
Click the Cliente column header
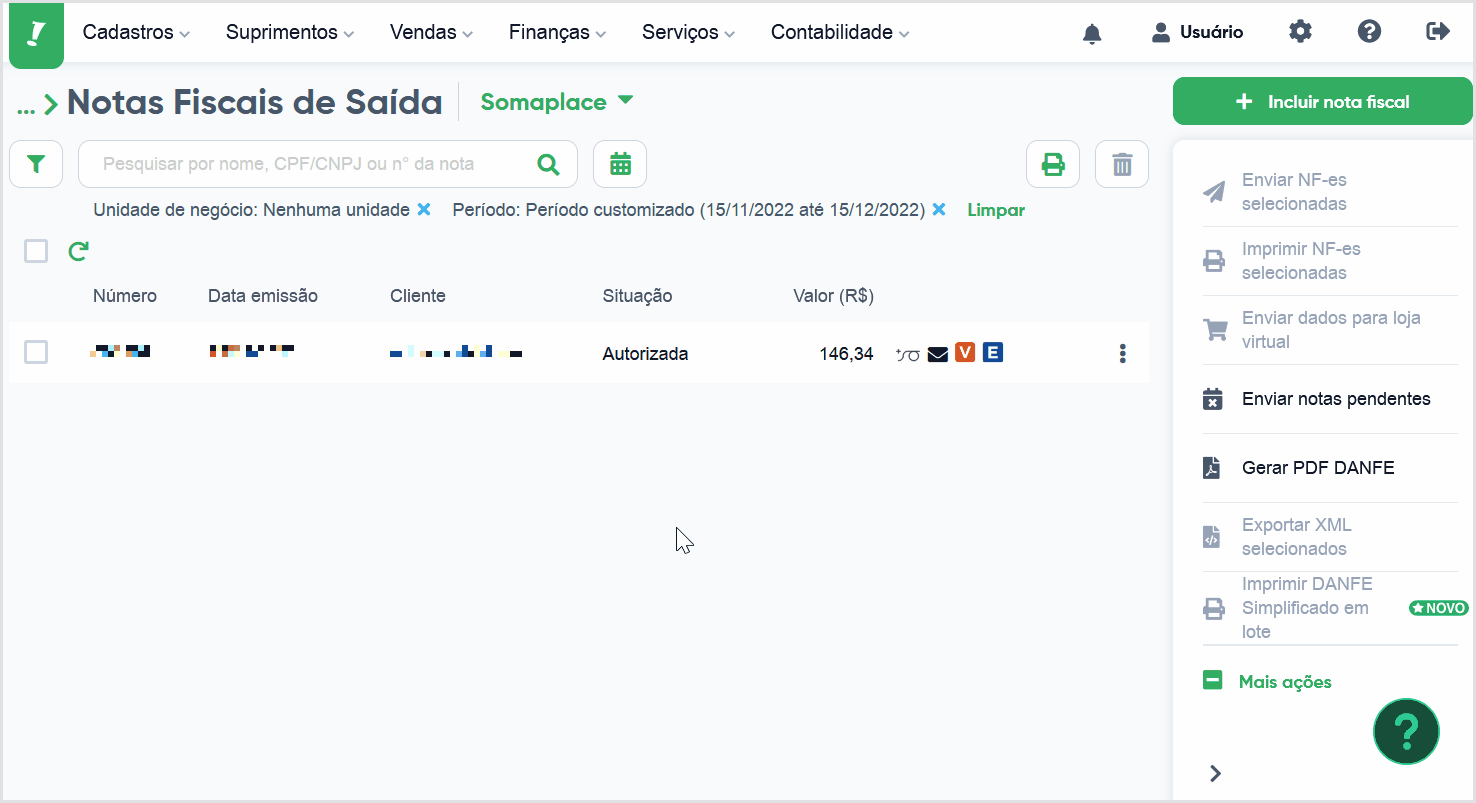click(x=418, y=296)
